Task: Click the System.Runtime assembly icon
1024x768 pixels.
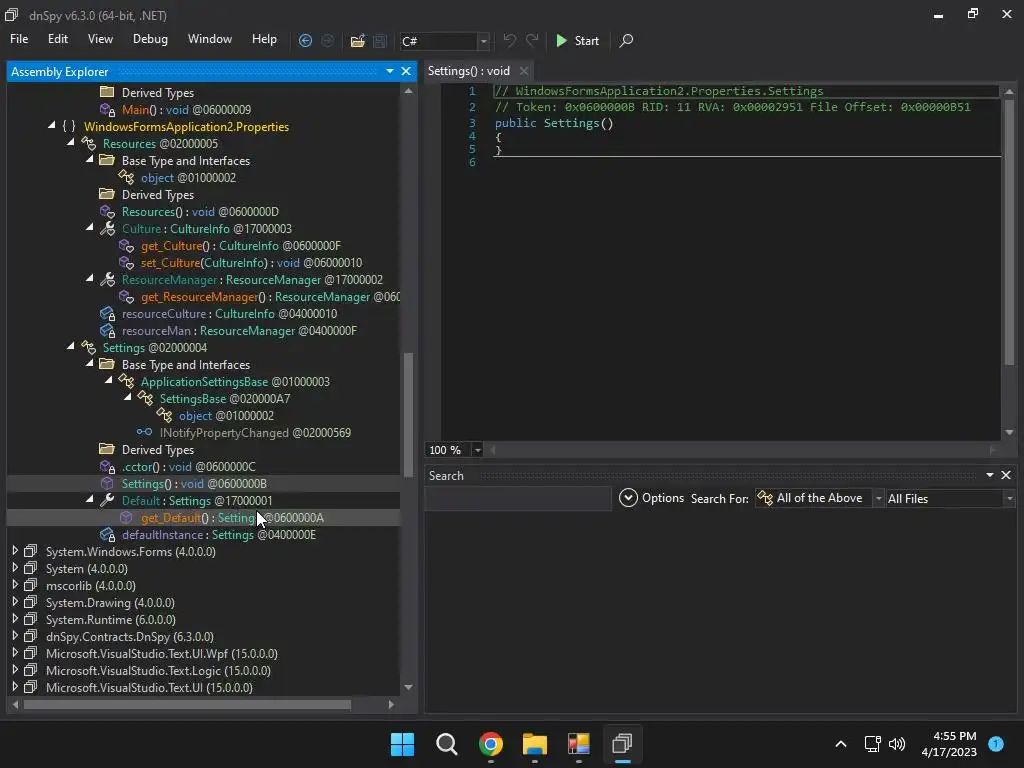Action: pyautogui.click(x=30, y=619)
